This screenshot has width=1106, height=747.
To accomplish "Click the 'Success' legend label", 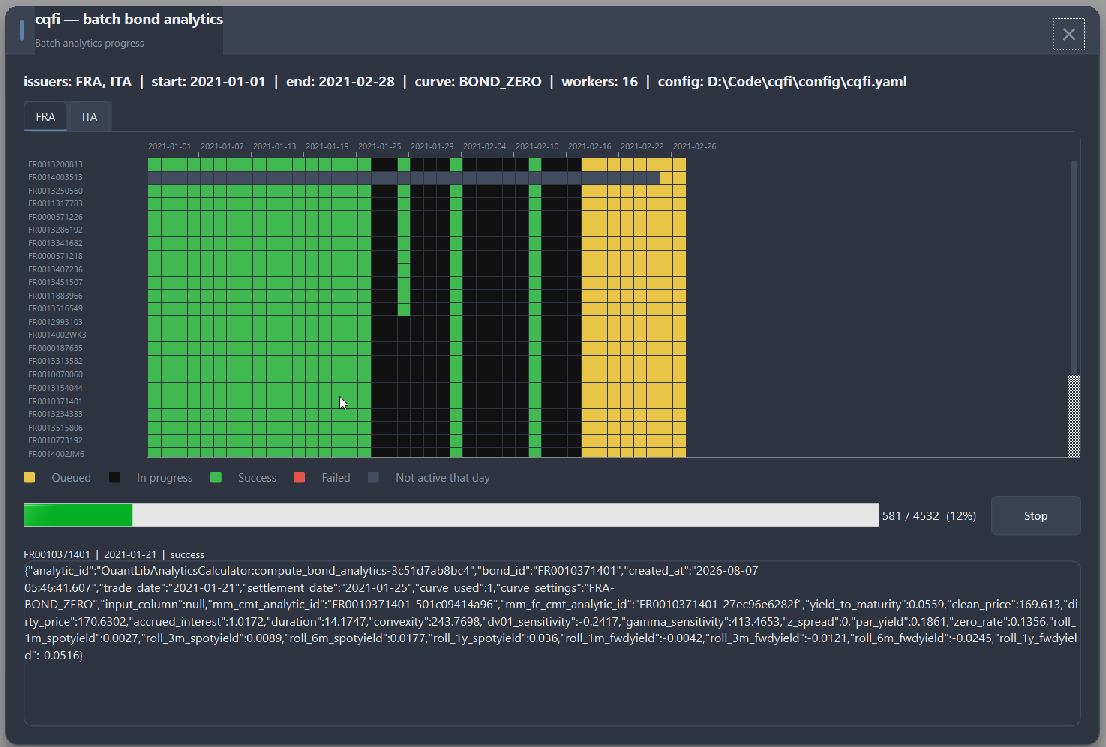I will pos(257,478).
